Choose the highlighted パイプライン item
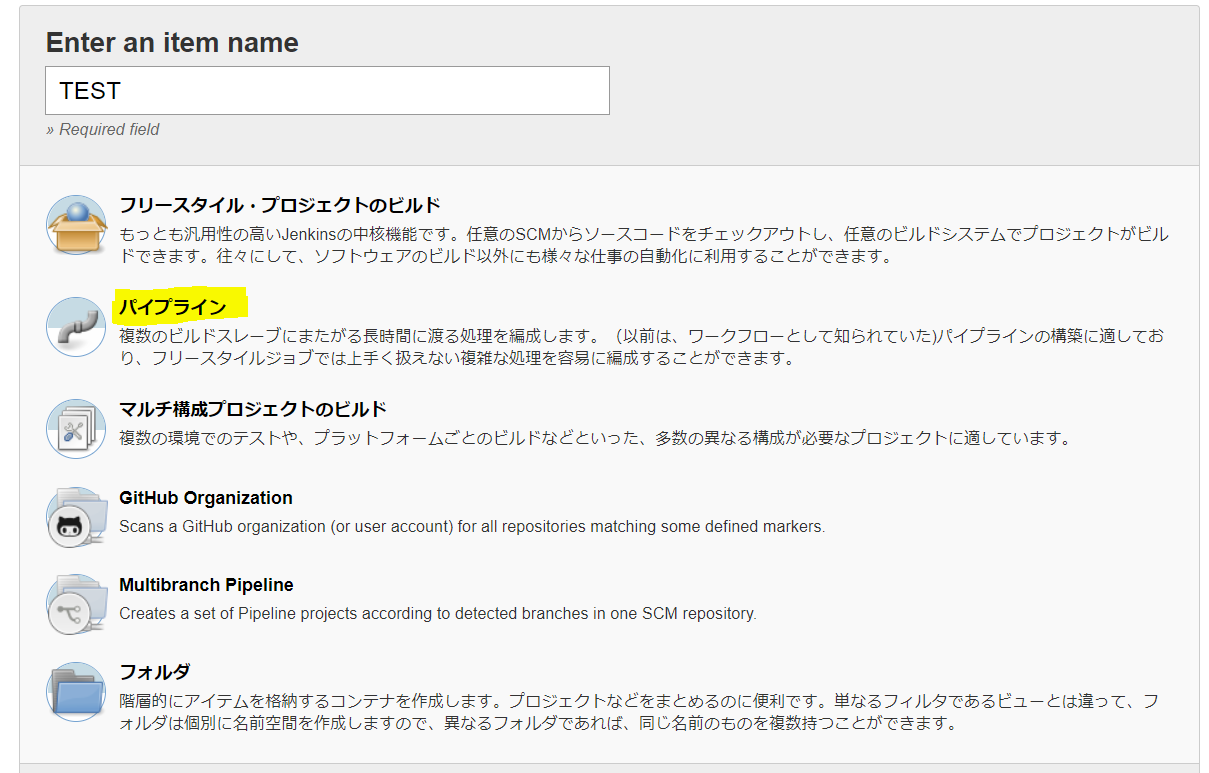The height and width of the screenshot is (773, 1209). [x=173, y=306]
